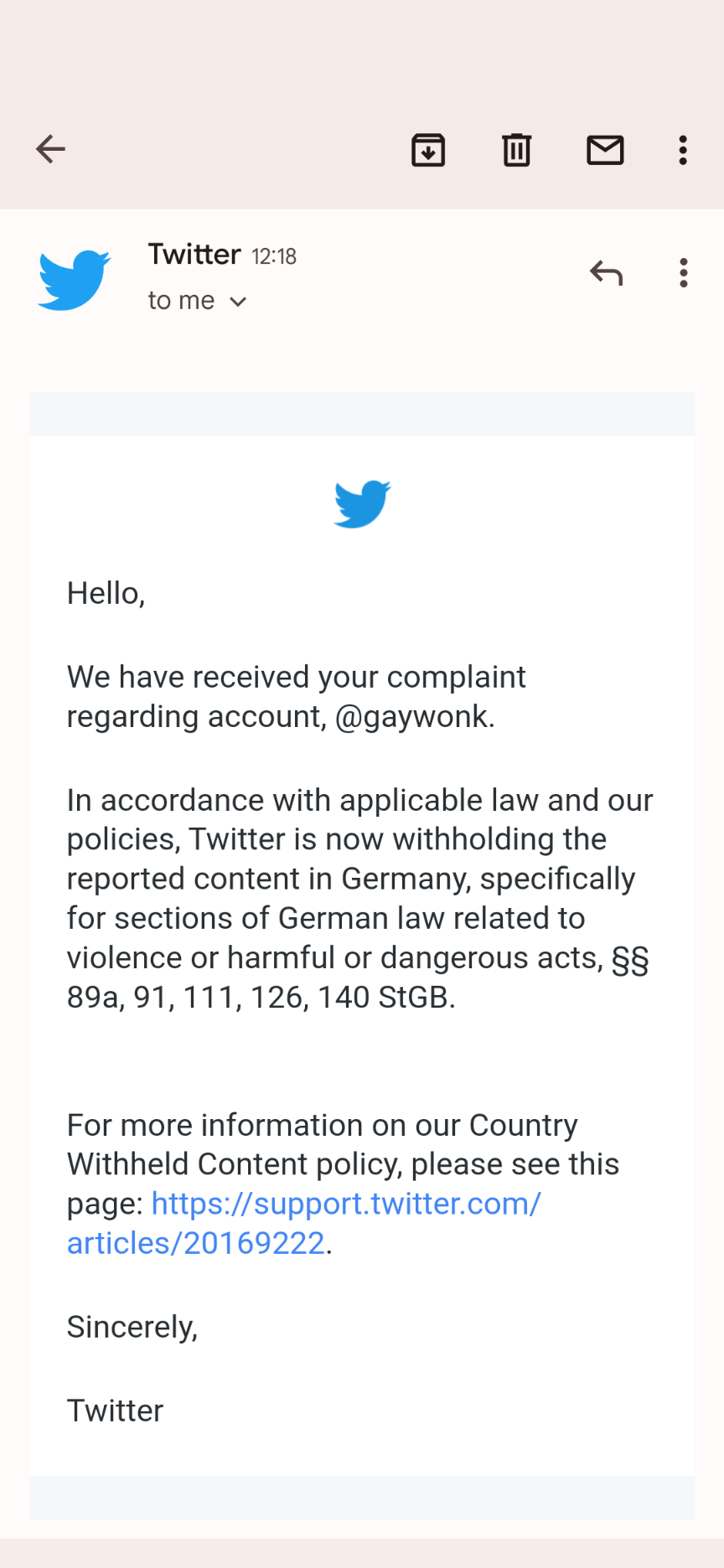
Task: Delete this email
Action: click(516, 150)
